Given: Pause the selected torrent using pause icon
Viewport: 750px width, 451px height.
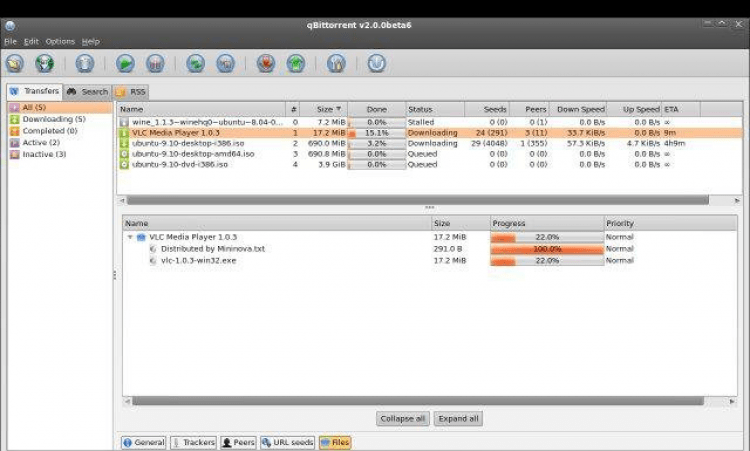Looking at the screenshot, I should click(x=155, y=64).
